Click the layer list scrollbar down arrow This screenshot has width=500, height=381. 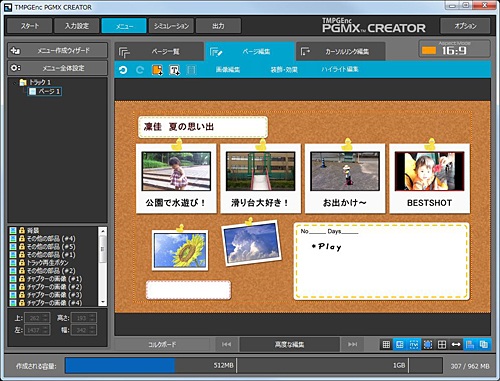[103, 302]
